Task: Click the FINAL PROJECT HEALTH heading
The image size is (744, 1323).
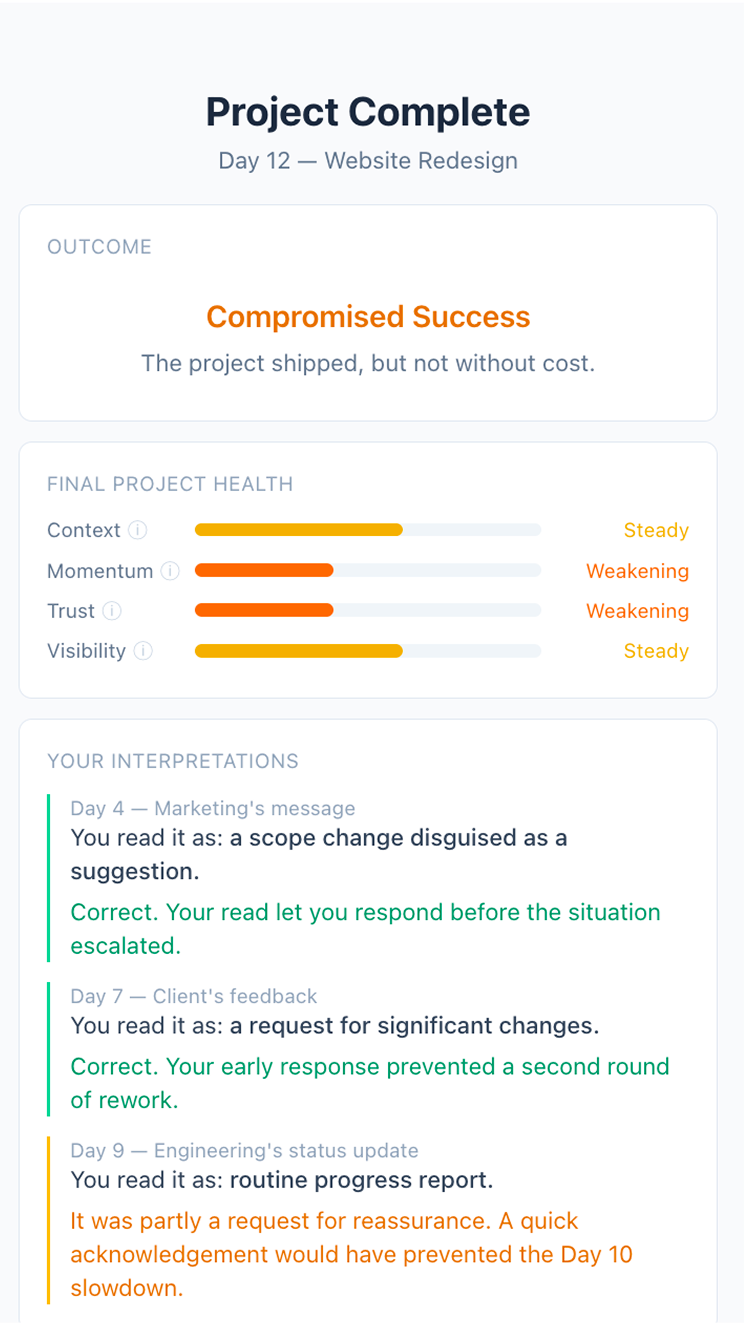Action: click(170, 484)
